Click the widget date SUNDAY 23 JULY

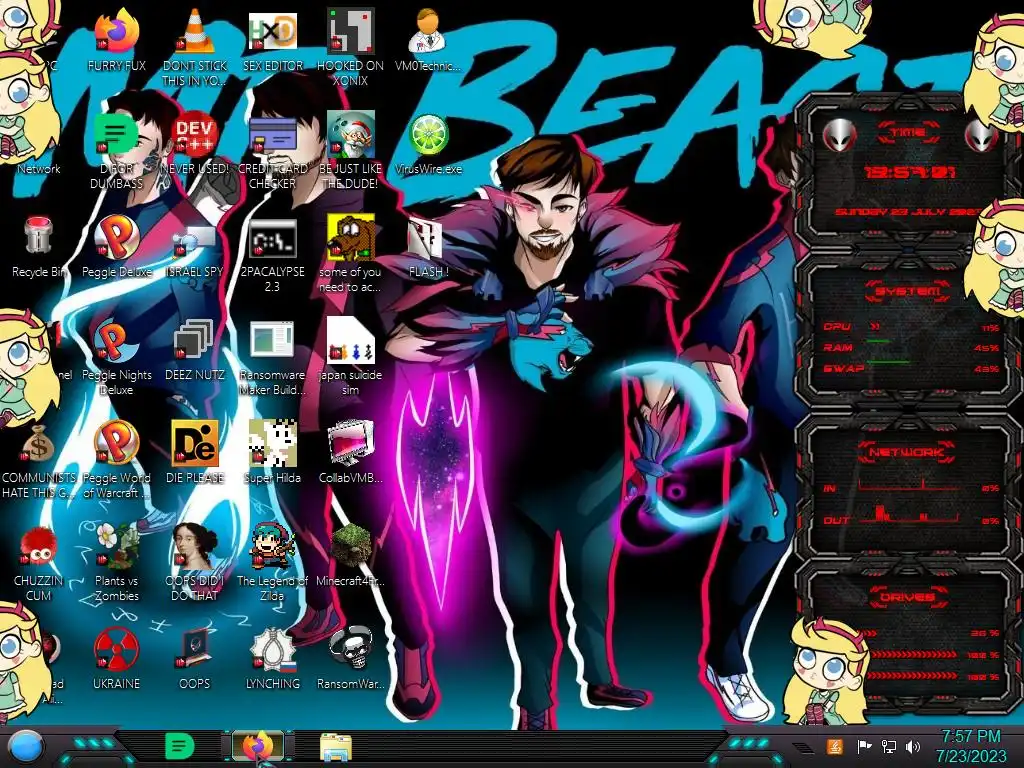[908, 212]
